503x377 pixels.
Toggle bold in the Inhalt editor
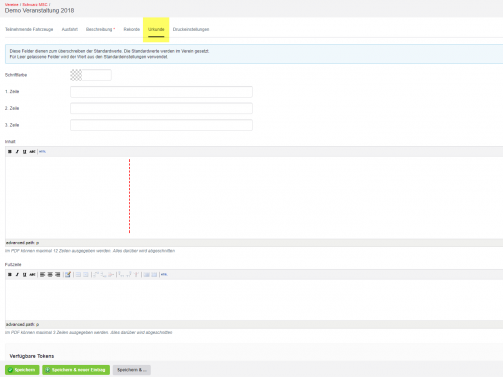10,152
